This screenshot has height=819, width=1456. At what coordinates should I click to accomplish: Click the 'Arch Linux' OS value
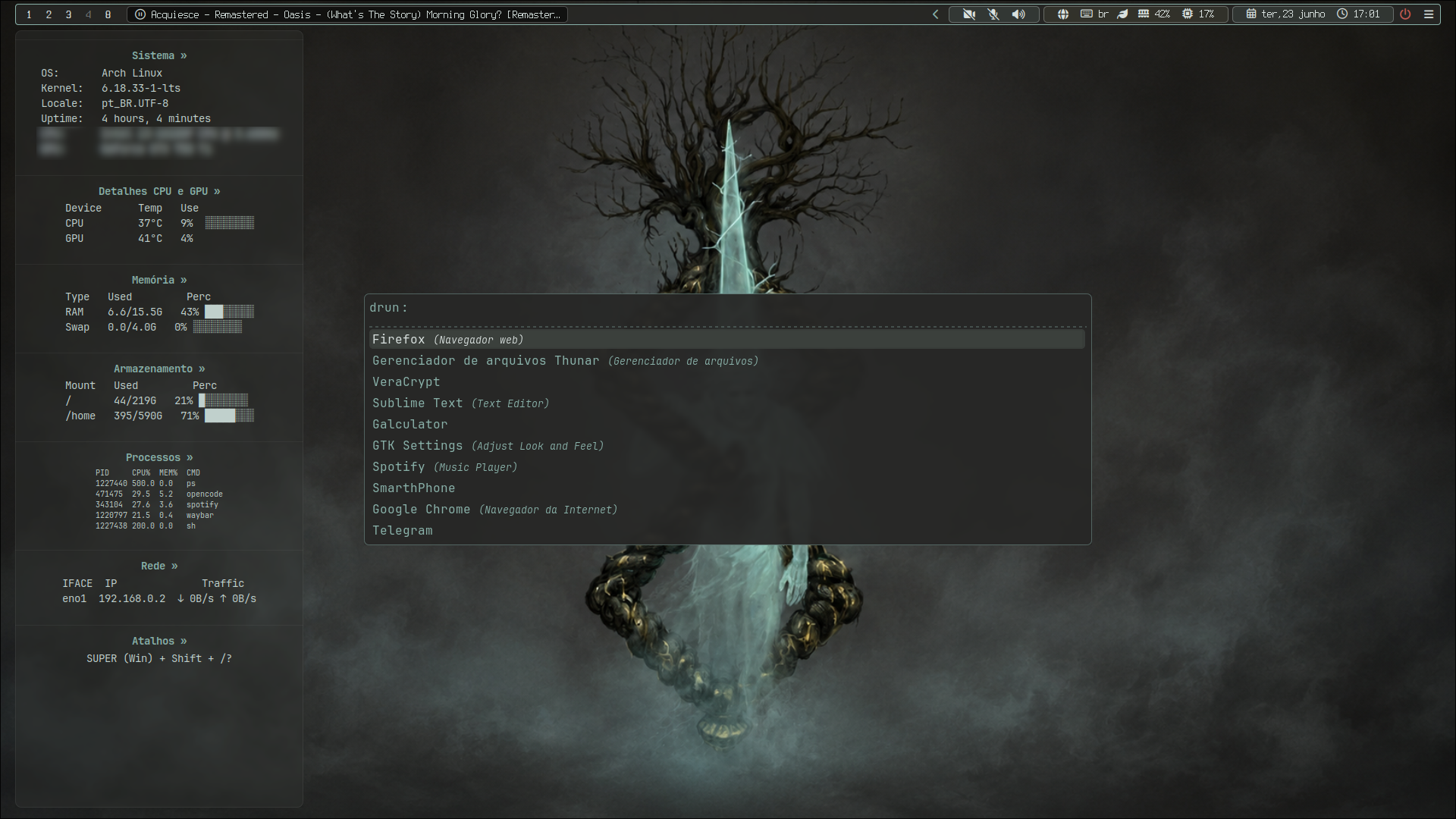132,73
